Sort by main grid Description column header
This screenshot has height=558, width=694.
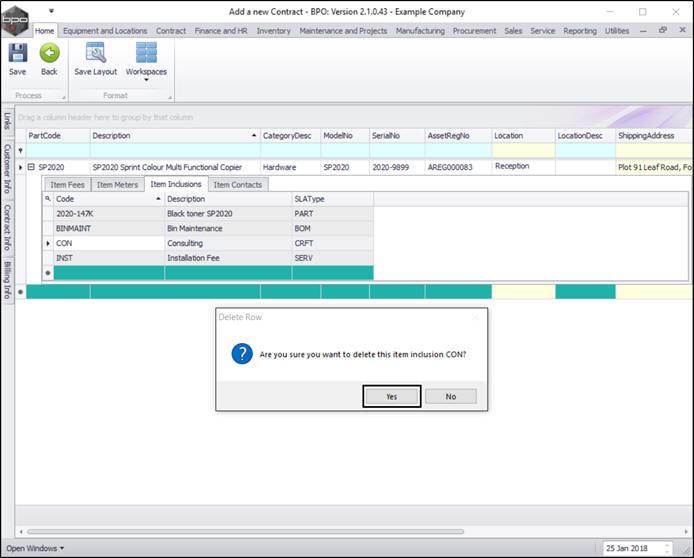[175, 135]
